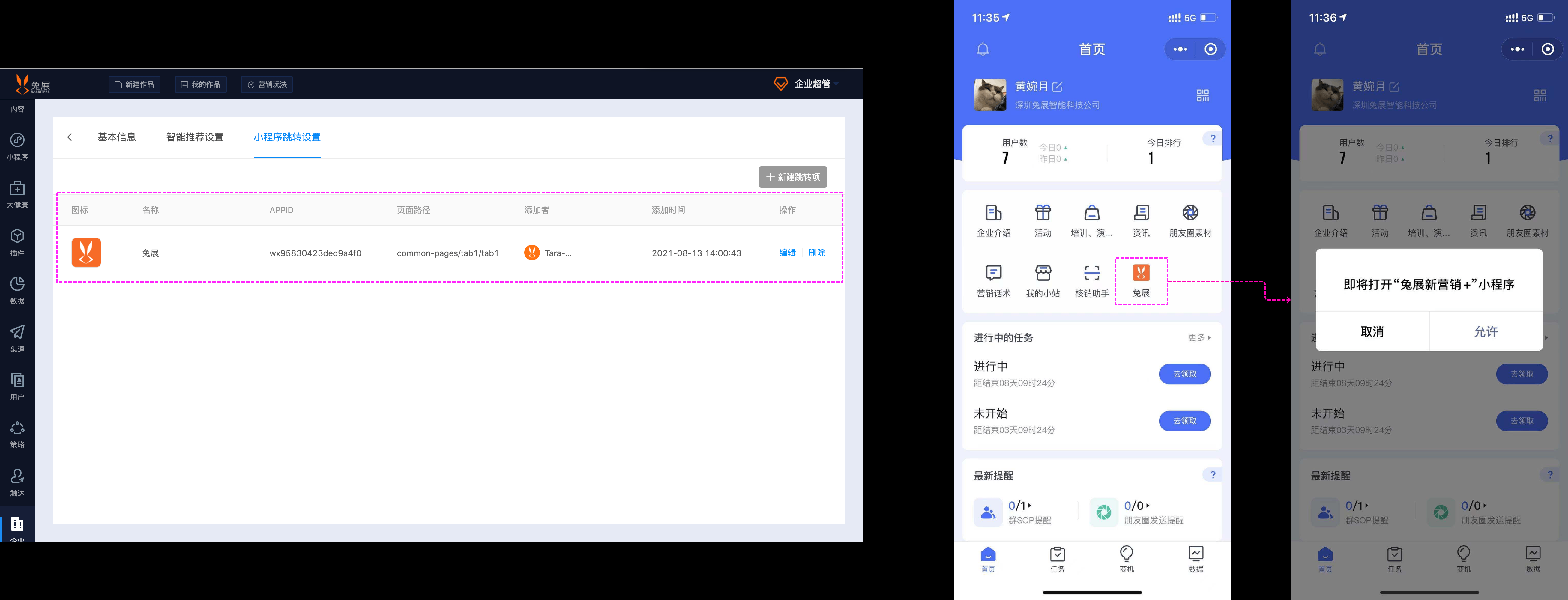Open the 插件 sidebar section
This screenshot has height=600, width=1568.
(17, 242)
